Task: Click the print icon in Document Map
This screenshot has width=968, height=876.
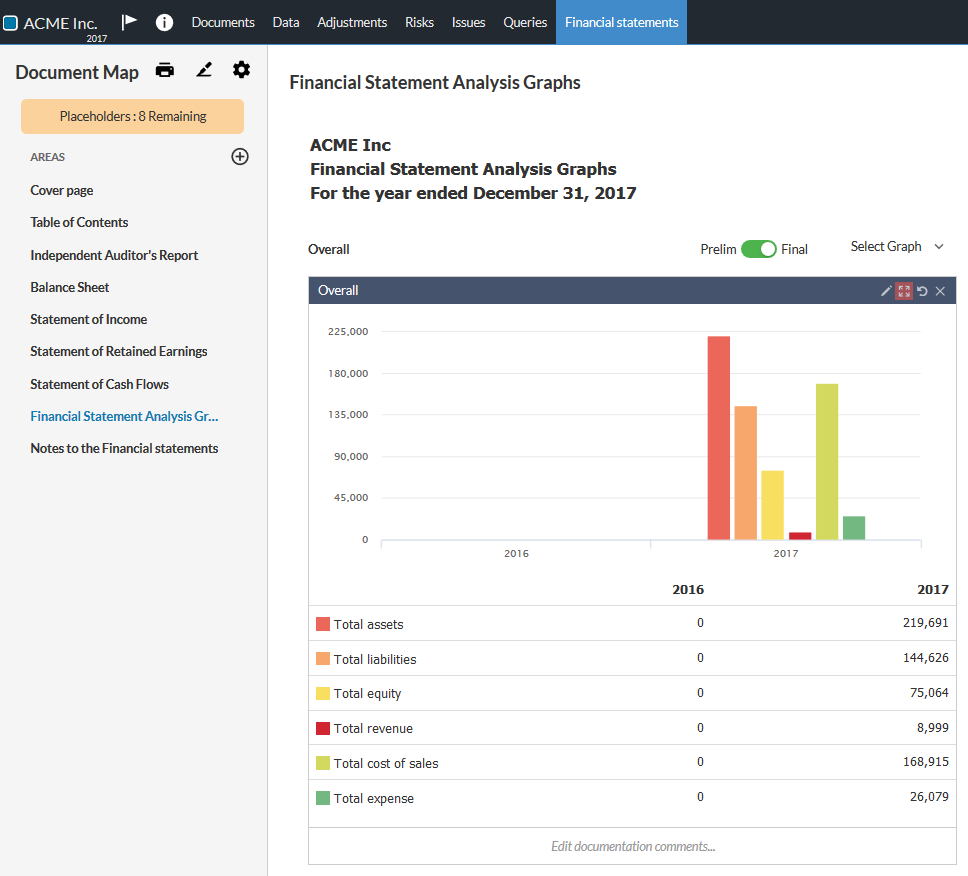Action: [165, 70]
